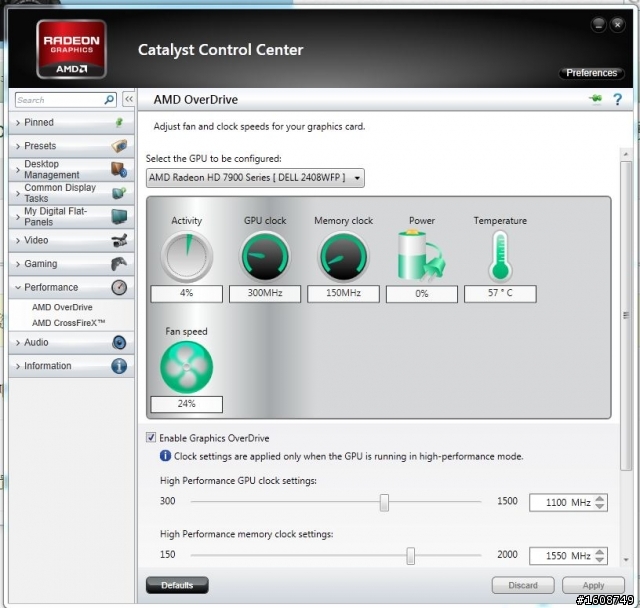
Task: Click the green pin icon in header
Action: point(596,98)
